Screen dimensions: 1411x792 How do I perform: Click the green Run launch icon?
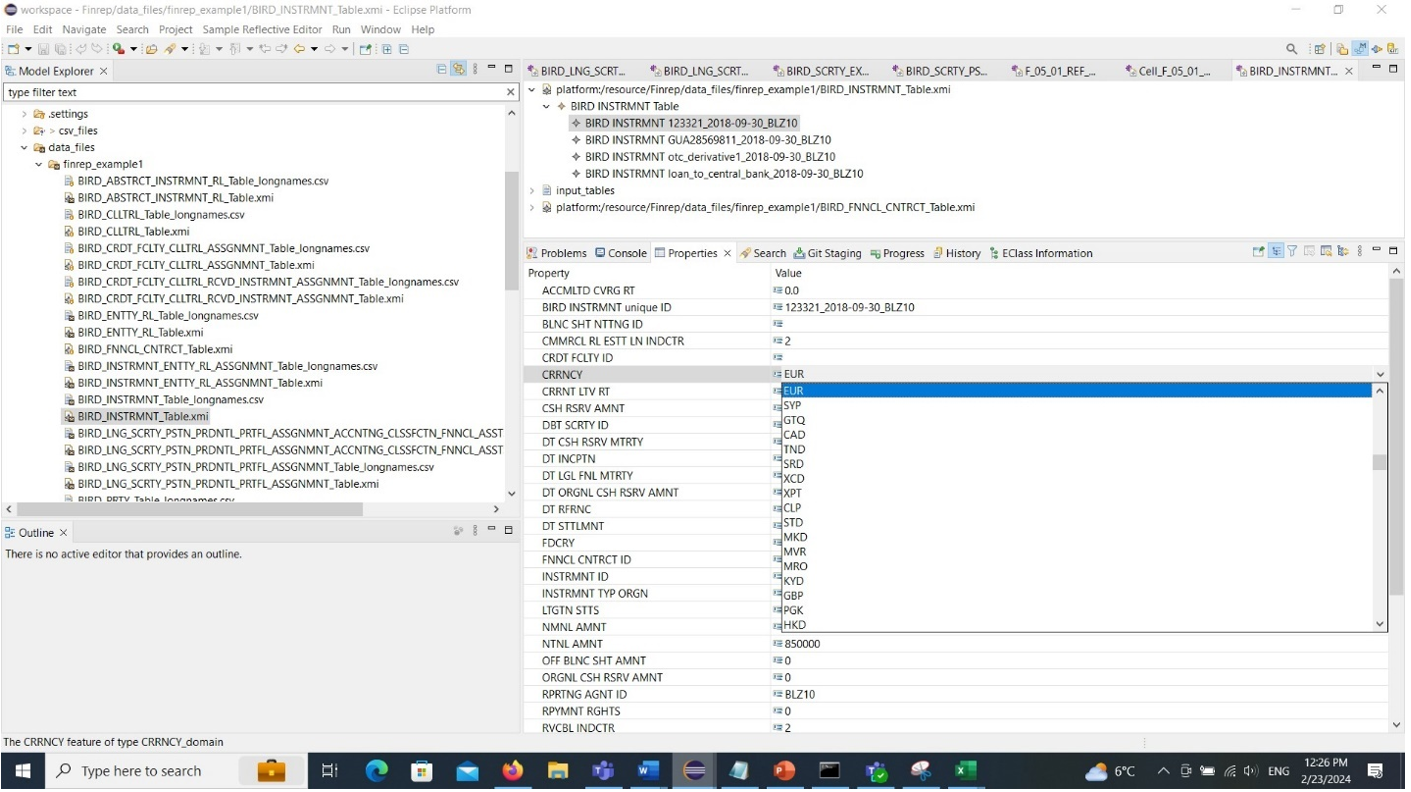pos(118,48)
